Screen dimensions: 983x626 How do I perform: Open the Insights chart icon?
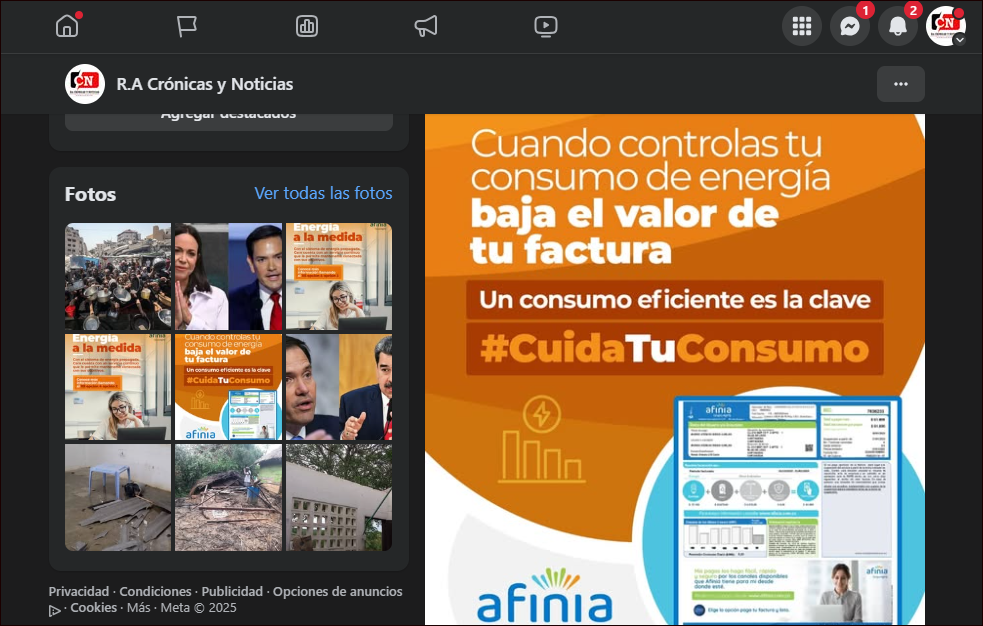(x=307, y=27)
